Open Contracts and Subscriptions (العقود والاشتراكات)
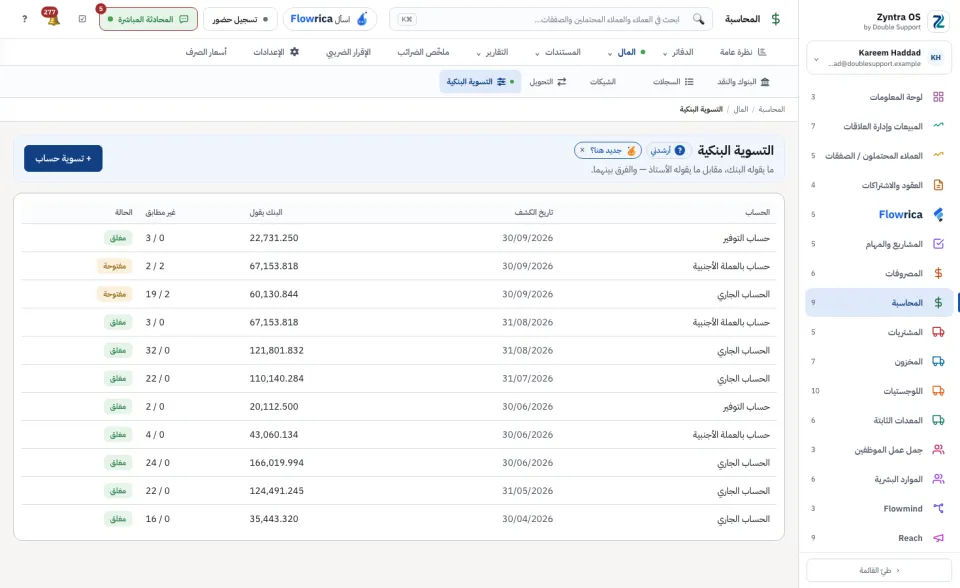Screen dimensions: 960x588 click(x=879, y=185)
